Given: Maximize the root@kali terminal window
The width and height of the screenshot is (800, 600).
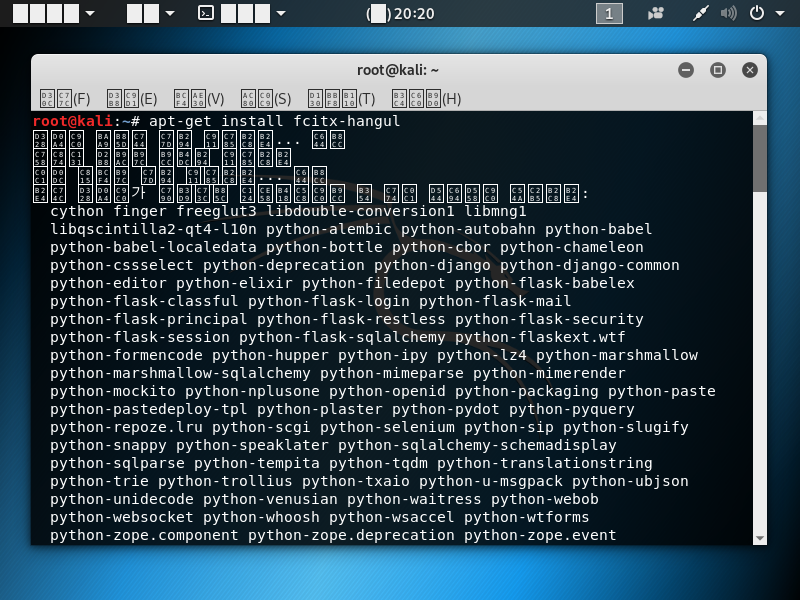Looking at the screenshot, I should coord(718,70).
